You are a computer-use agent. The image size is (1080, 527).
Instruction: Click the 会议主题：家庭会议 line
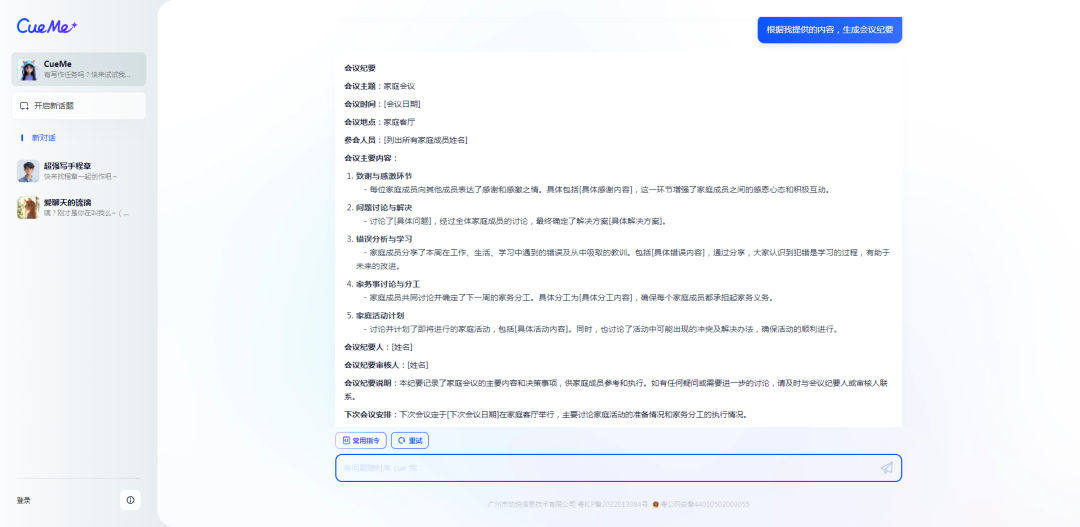click(x=380, y=86)
